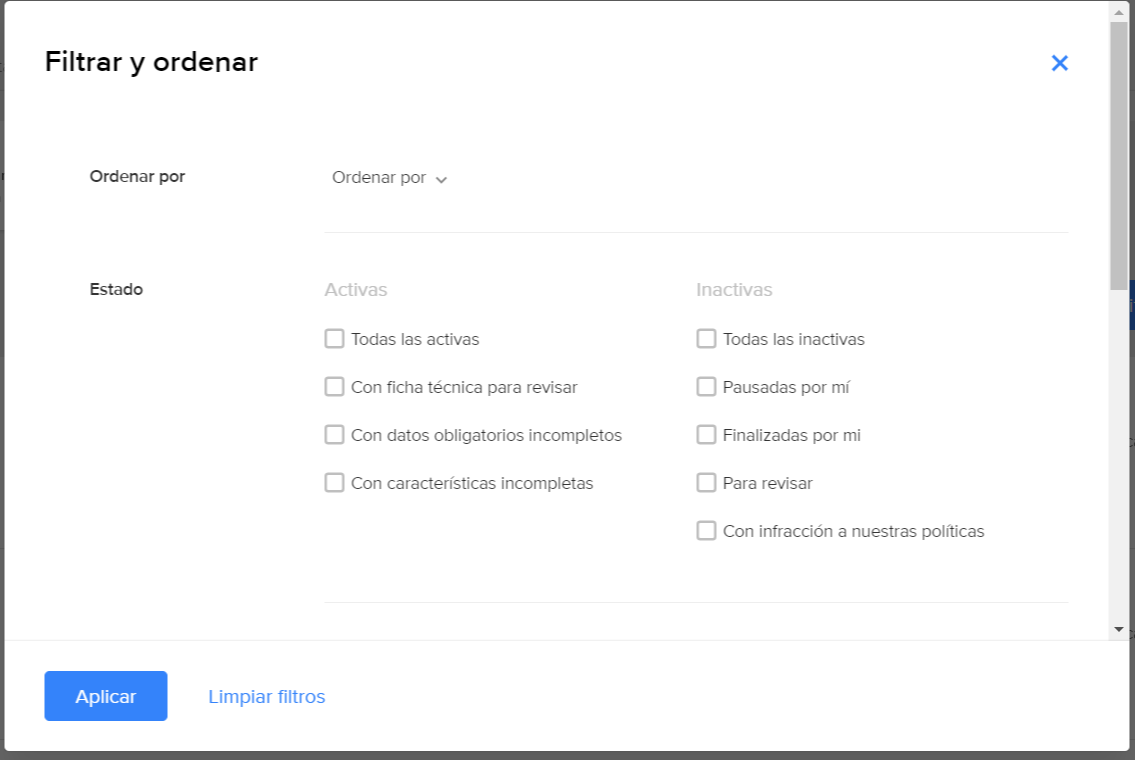
Task: Click the Filtrar y ordenar title
Action: tap(151, 62)
